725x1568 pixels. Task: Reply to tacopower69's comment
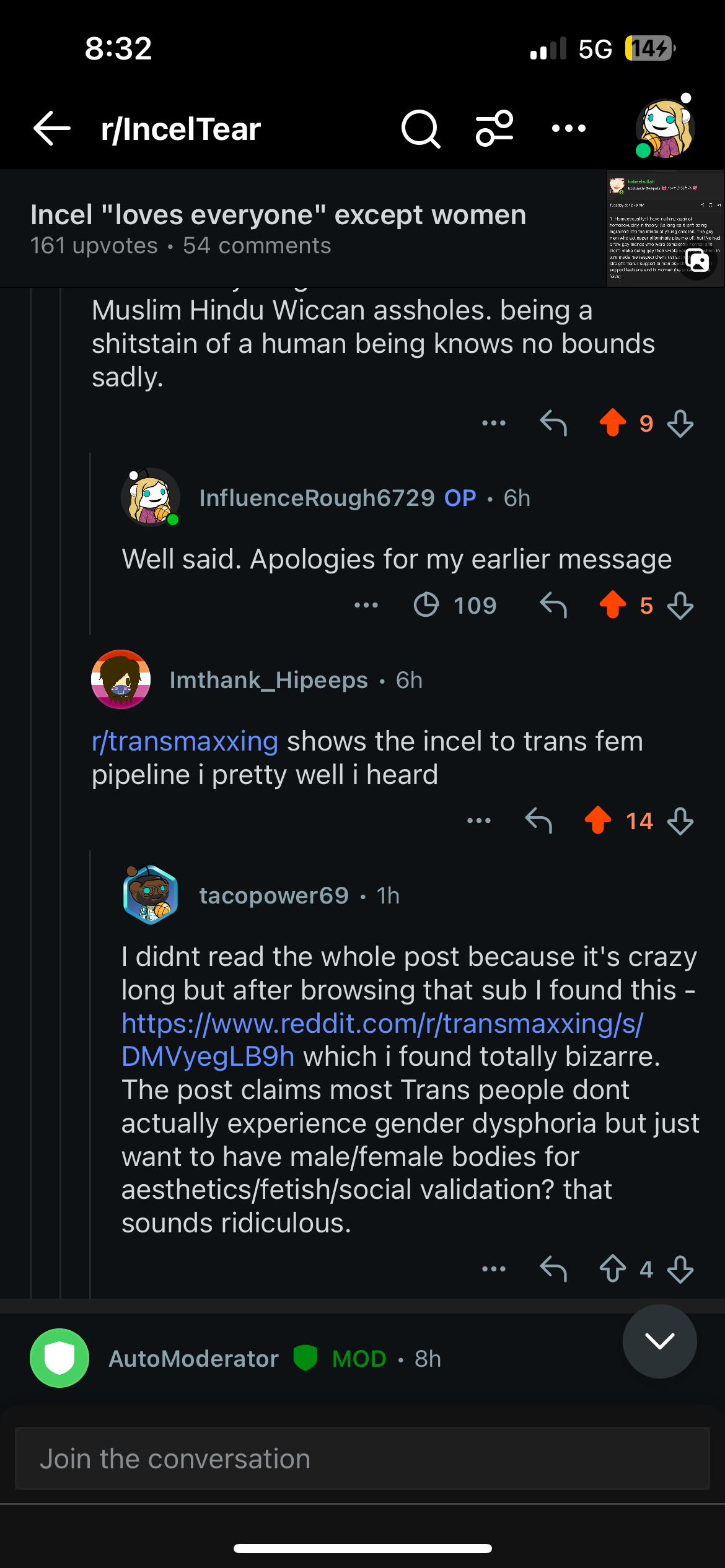553,1269
